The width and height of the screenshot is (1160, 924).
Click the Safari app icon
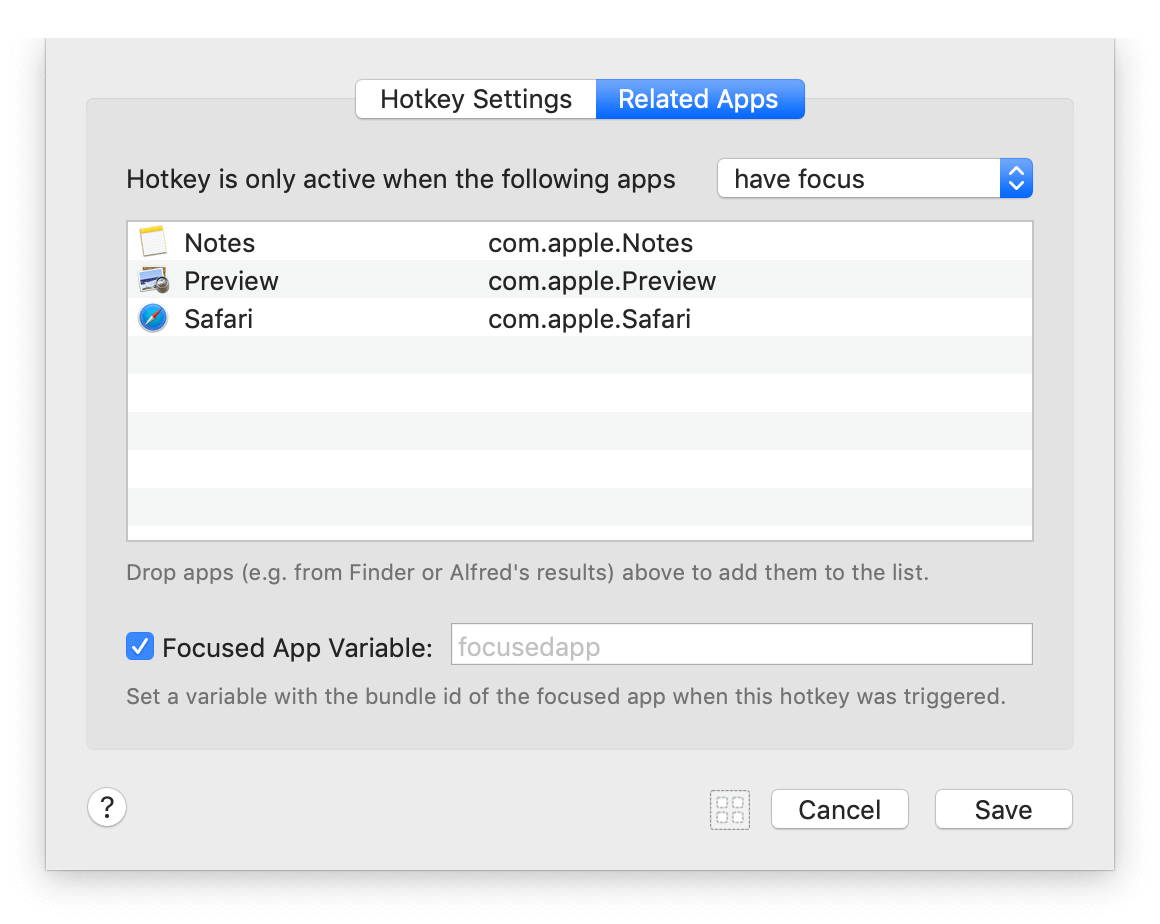[x=152, y=318]
